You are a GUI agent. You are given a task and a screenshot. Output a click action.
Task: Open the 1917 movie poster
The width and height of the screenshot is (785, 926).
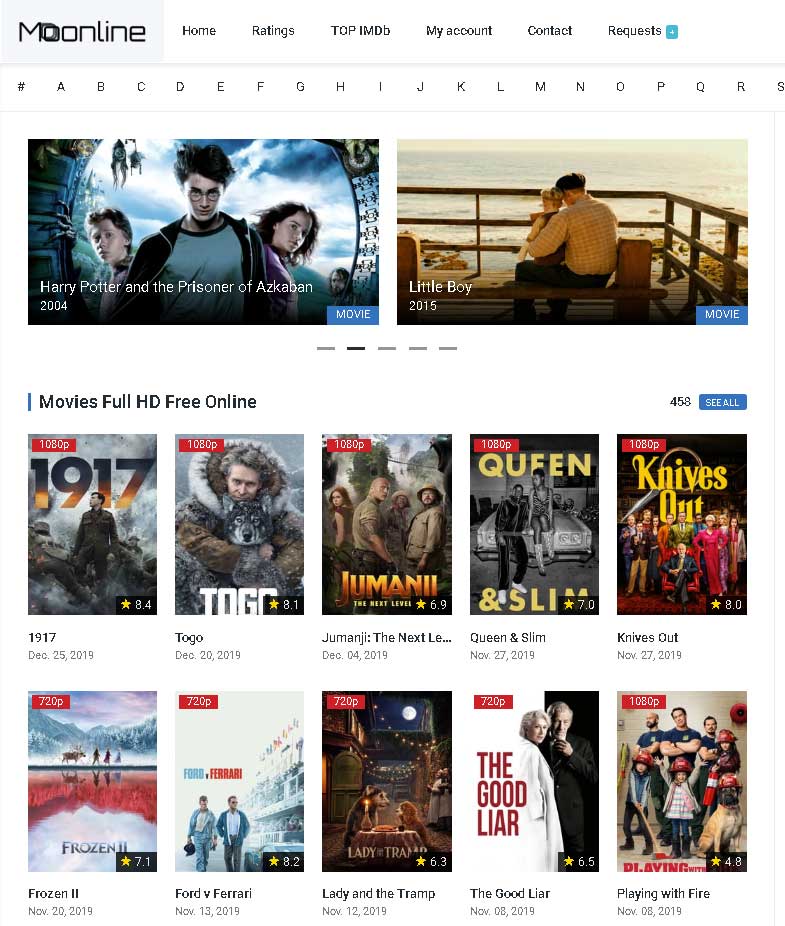click(x=92, y=524)
